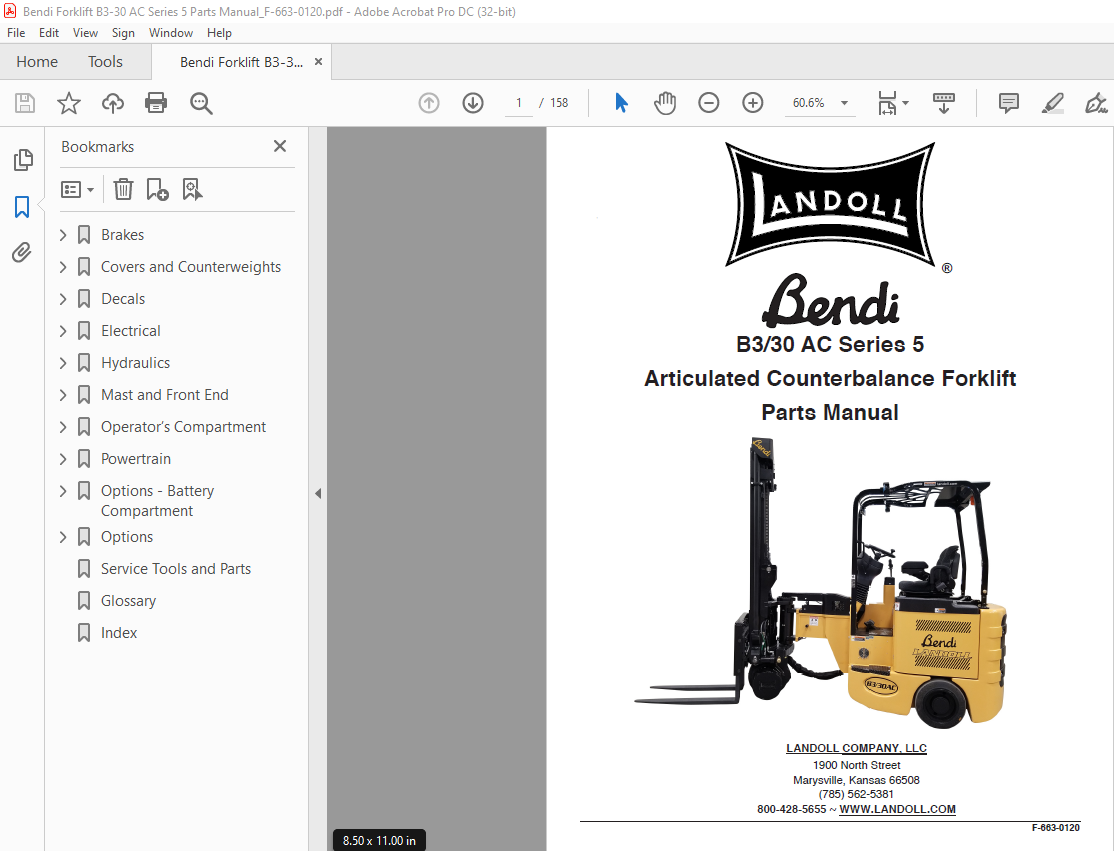This screenshot has height=851, width=1114.
Task: Open the Sign document pen tool
Action: coord(1096,103)
